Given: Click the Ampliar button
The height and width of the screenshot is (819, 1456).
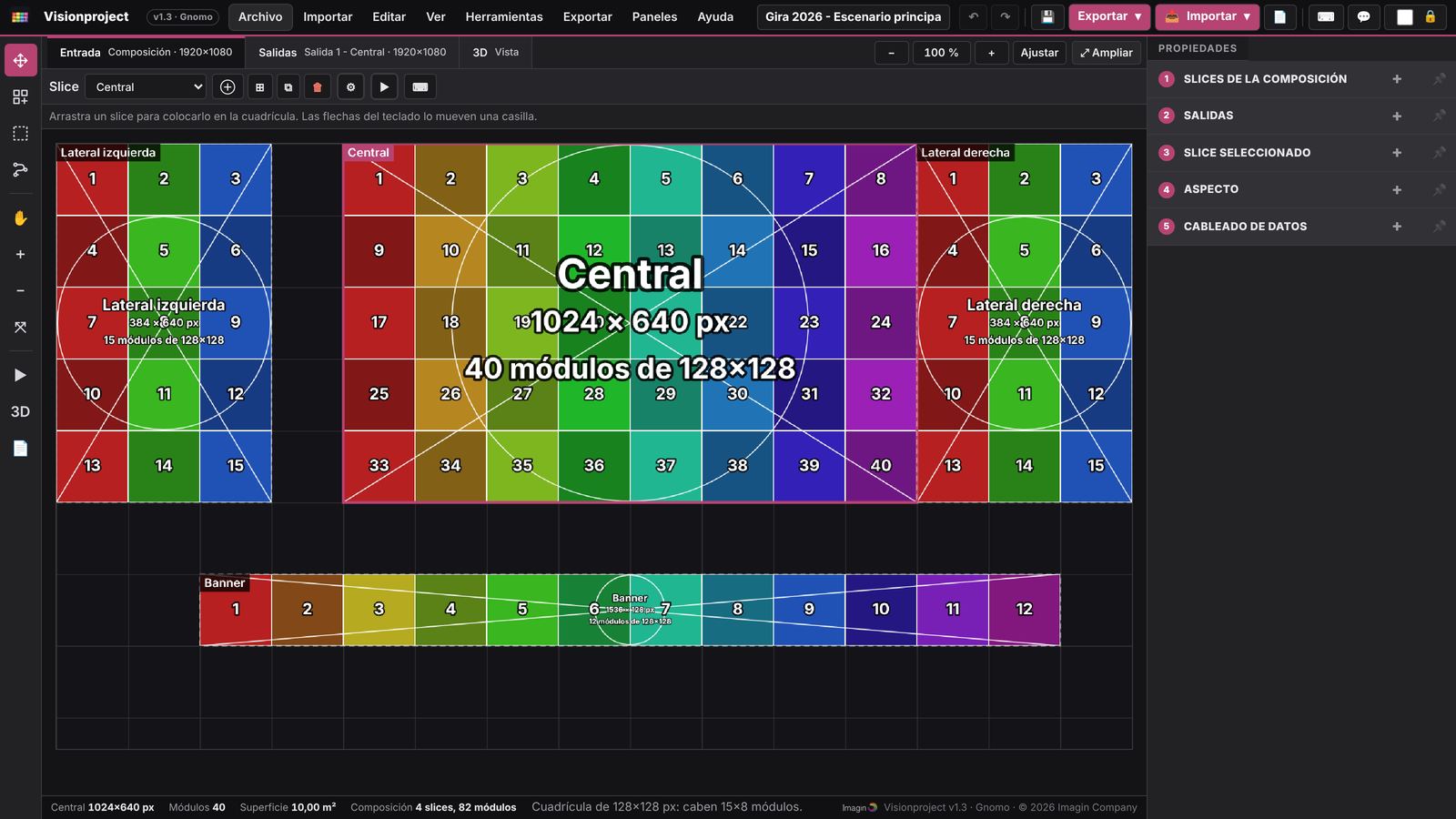Looking at the screenshot, I should 1107,53.
